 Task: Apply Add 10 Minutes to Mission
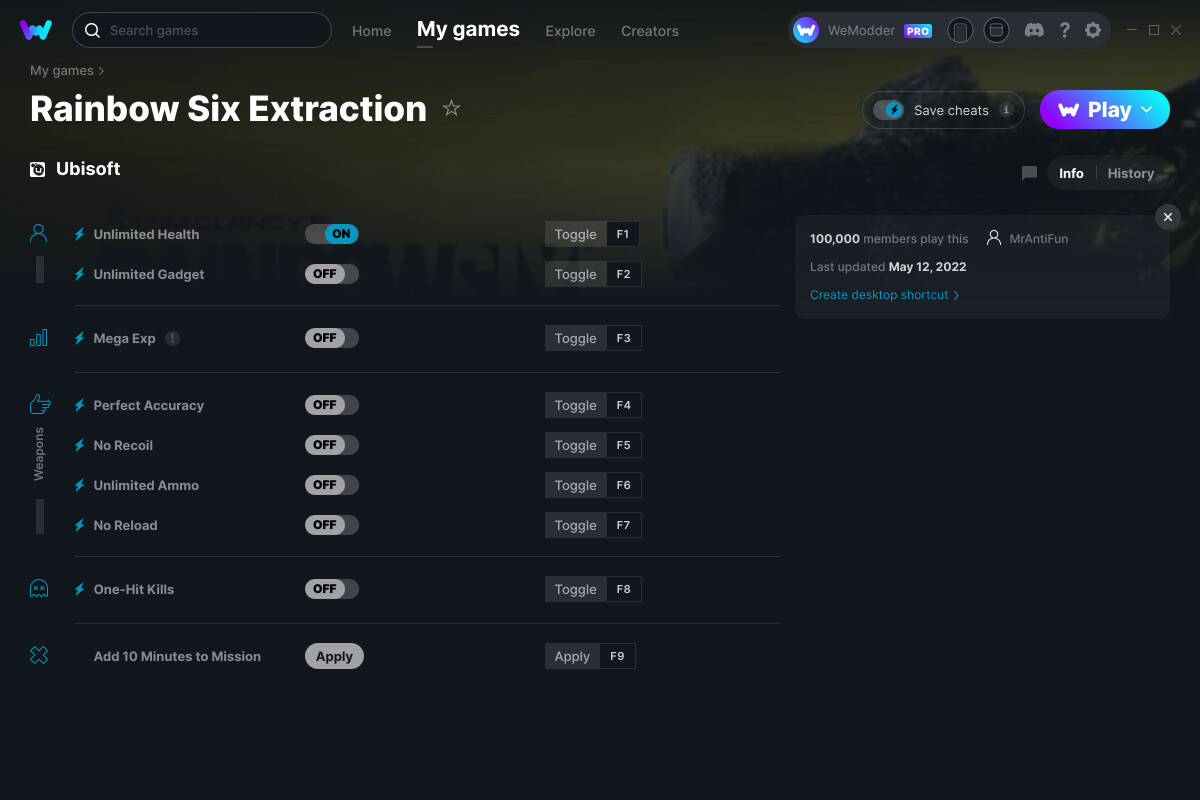click(x=334, y=656)
